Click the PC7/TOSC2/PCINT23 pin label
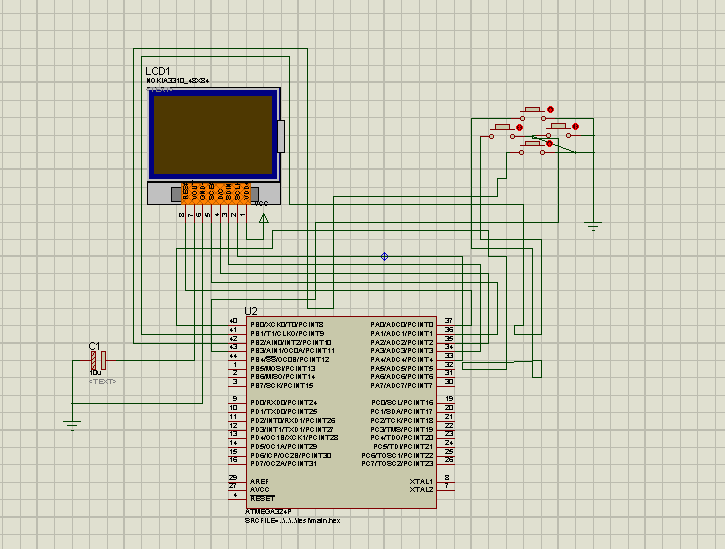 coord(398,463)
